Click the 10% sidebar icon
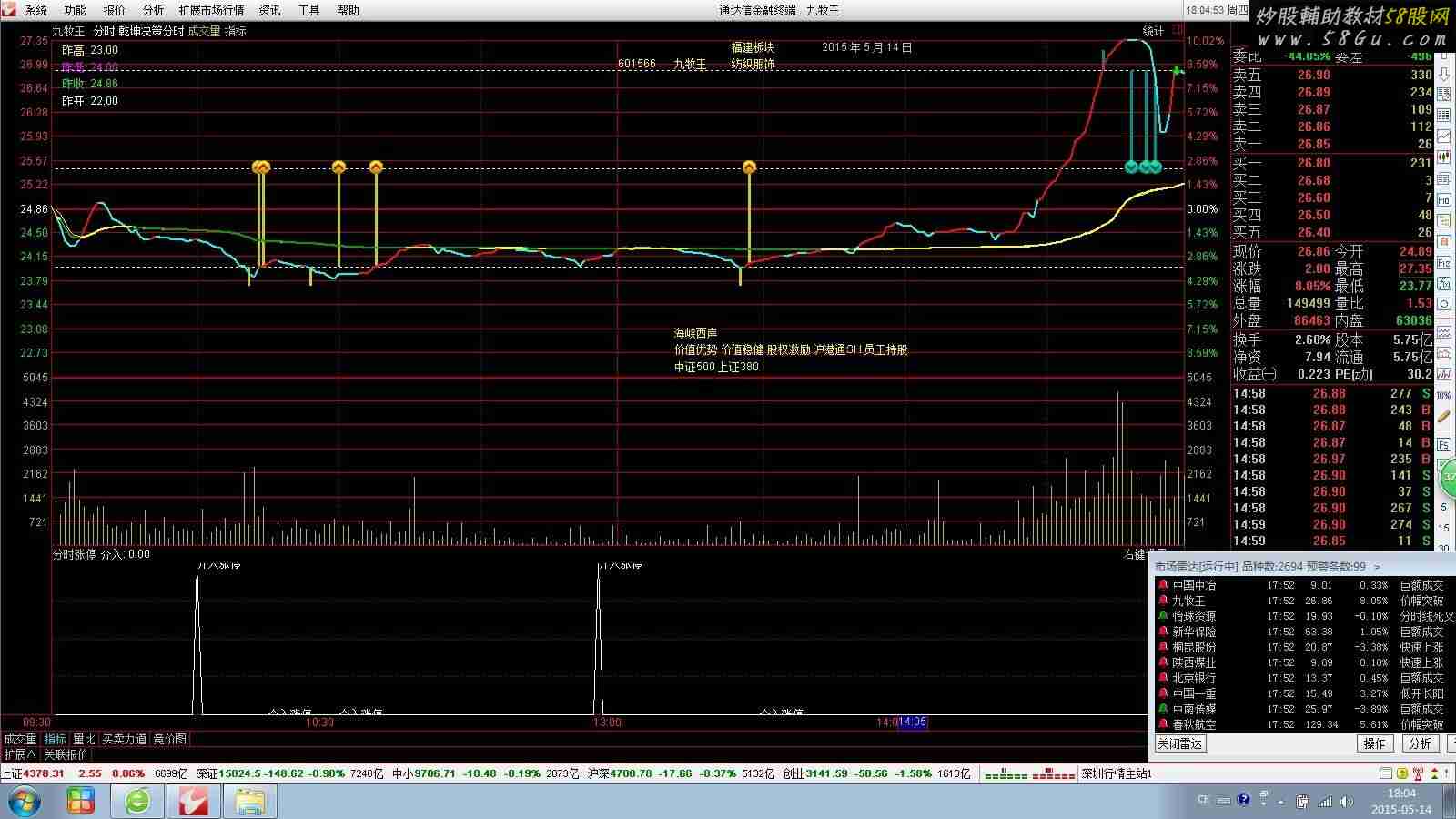Image resolution: width=1456 pixels, height=819 pixels. [1443, 396]
